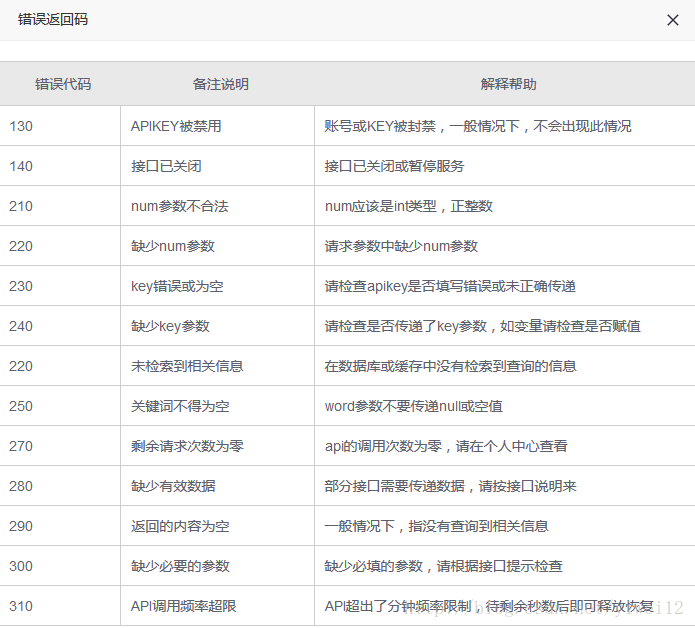Click the 指没有查询到相关信息 explanation

437,526
